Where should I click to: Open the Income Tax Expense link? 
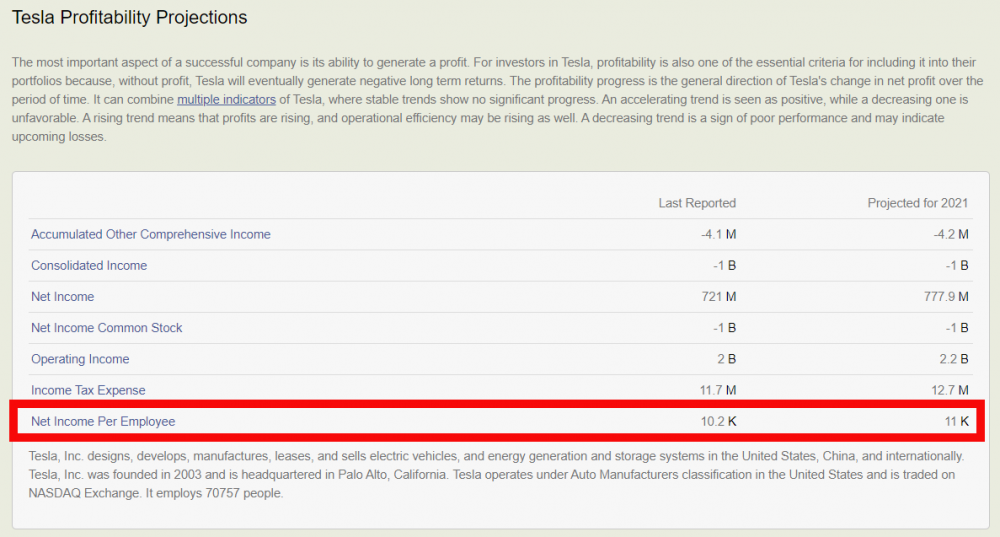coord(88,390)
